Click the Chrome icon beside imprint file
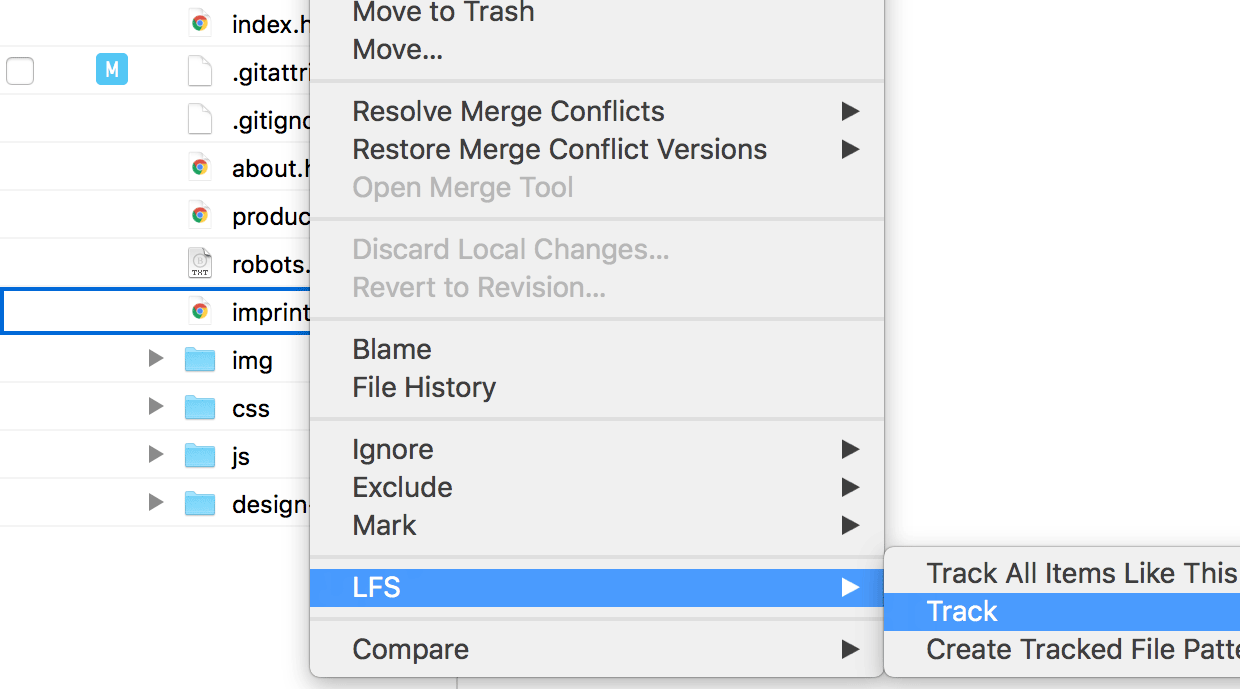The height and width of the screenshot is (689, 1240). 200,311
